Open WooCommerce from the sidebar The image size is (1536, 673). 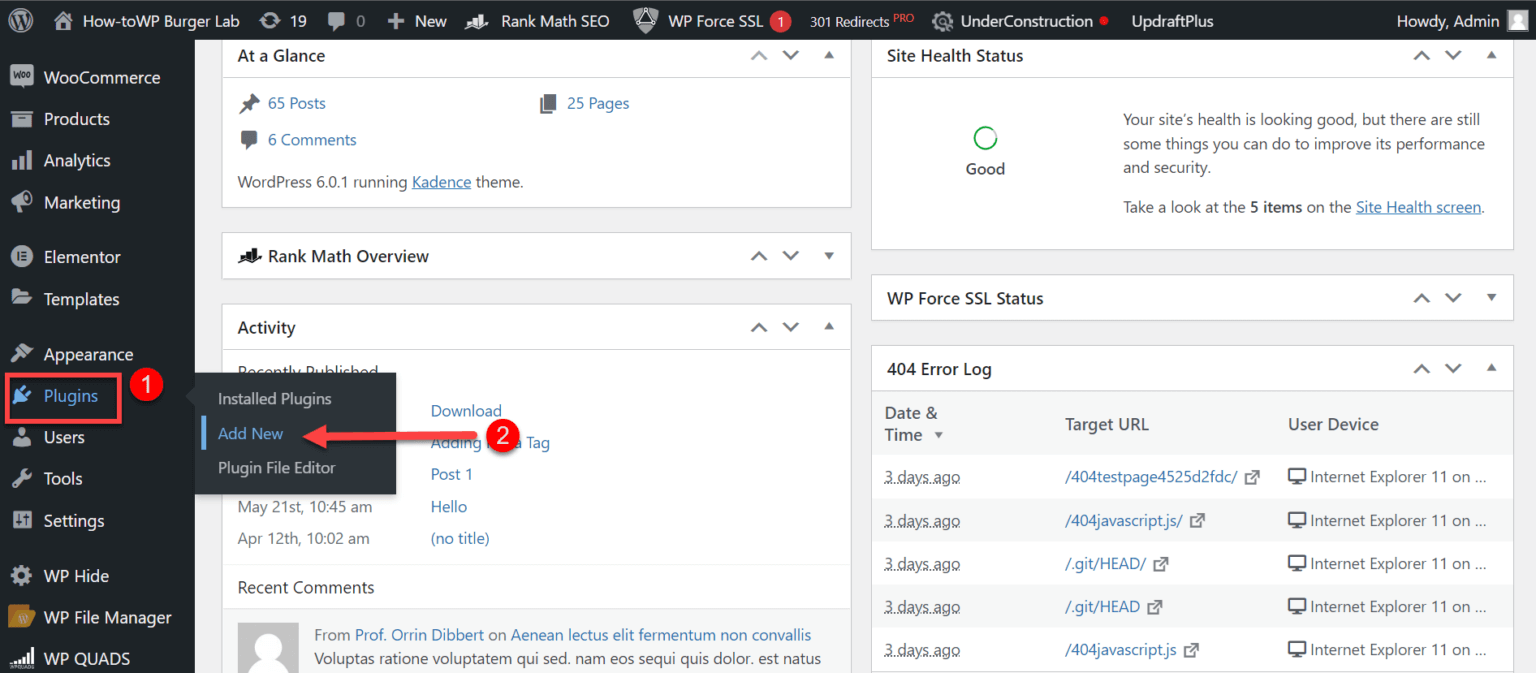(x=98, y=76)
